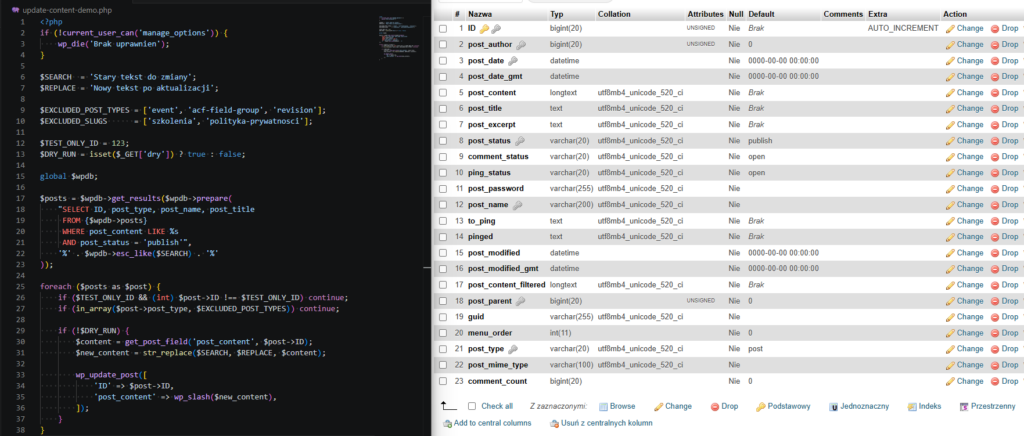Check the box for the post_name row
The width and height of the screenshot is (1024, 436).
tap(443, 205)
